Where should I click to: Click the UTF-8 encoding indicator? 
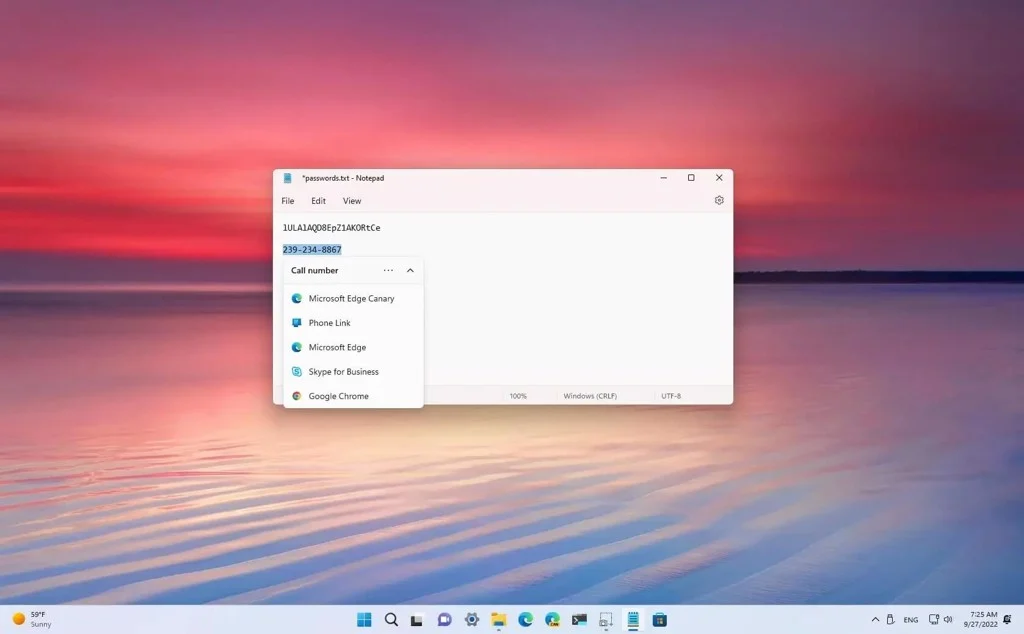671,396
